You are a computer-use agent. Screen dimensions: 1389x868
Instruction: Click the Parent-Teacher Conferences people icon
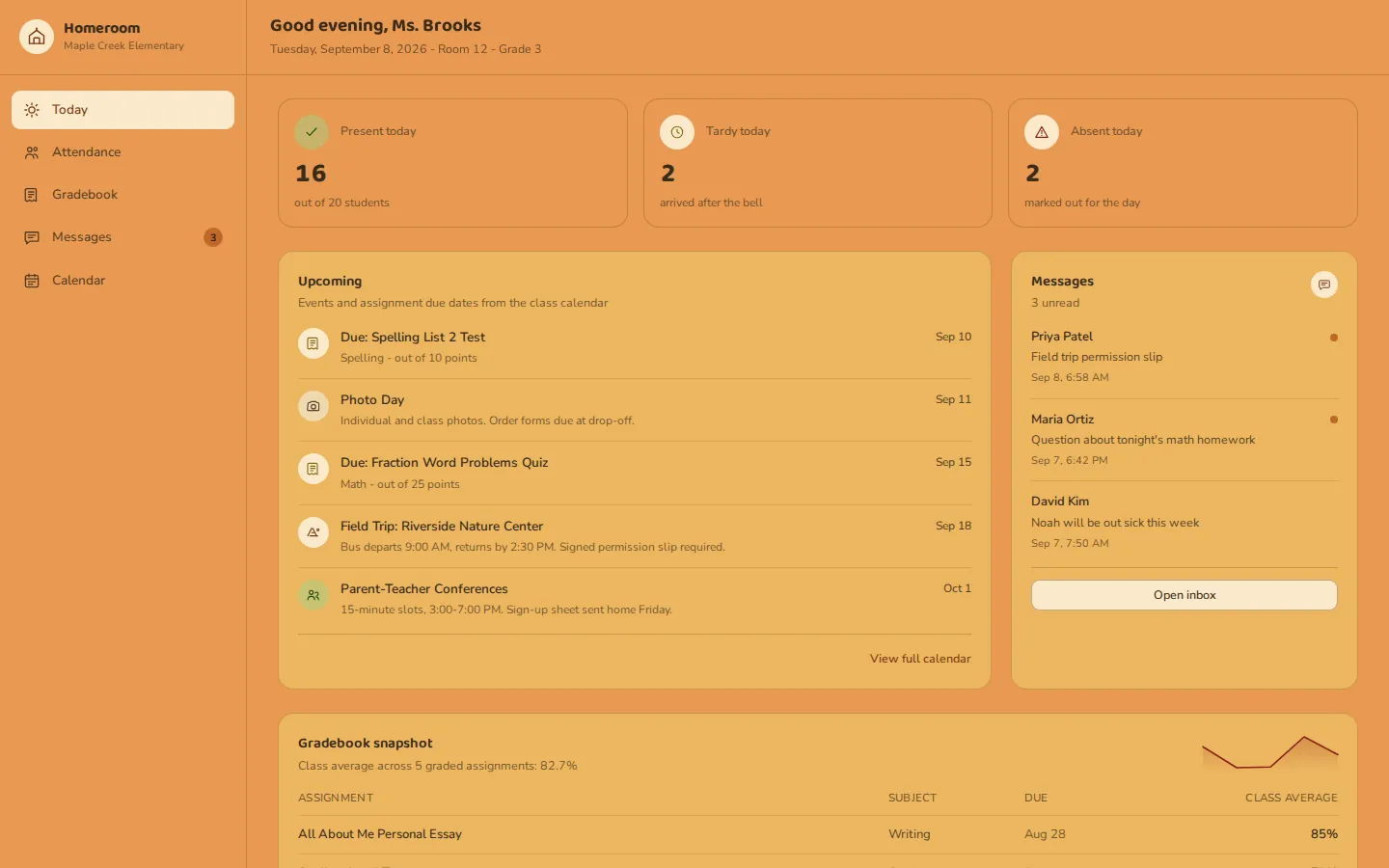313,595
